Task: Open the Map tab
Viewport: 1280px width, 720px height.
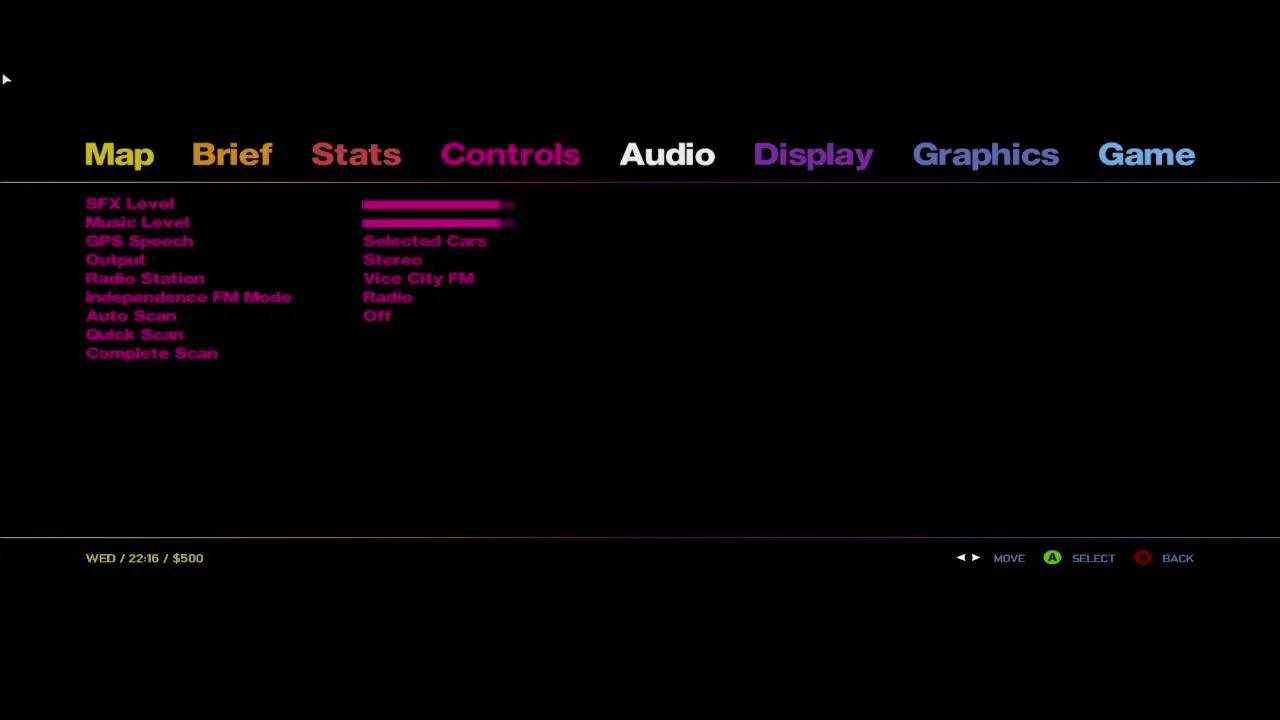Action: [119, 155]
